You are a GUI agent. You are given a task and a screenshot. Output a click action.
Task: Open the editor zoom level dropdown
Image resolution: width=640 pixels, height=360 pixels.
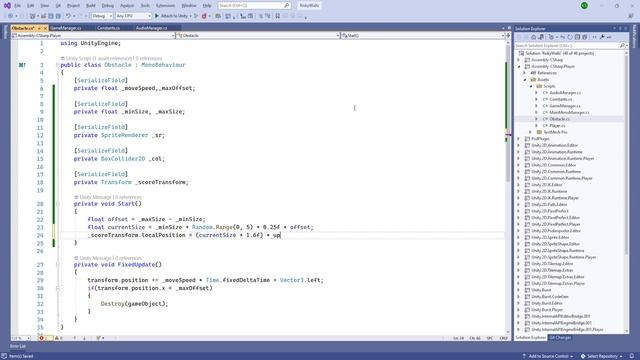point(21,338)
